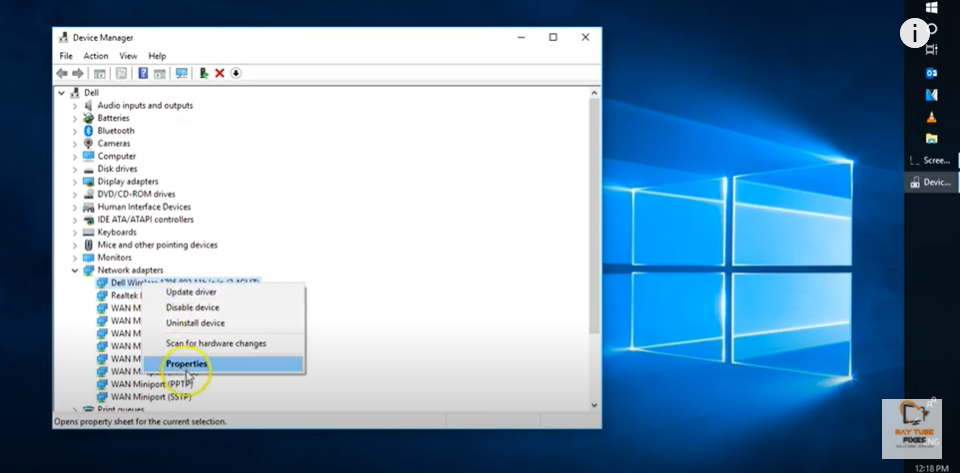Select WAN Miniport (SSTP) in the tree
This screenshot has width=960, height=473.
(x=151, y=397)
